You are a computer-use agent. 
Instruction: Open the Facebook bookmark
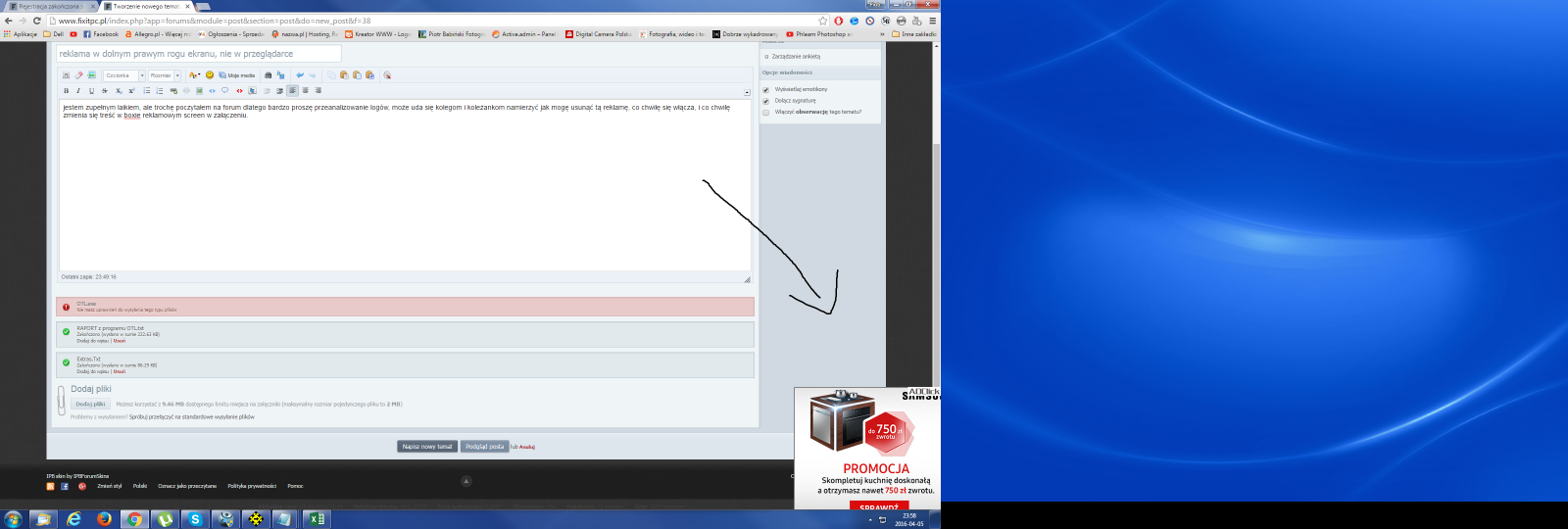101,34
